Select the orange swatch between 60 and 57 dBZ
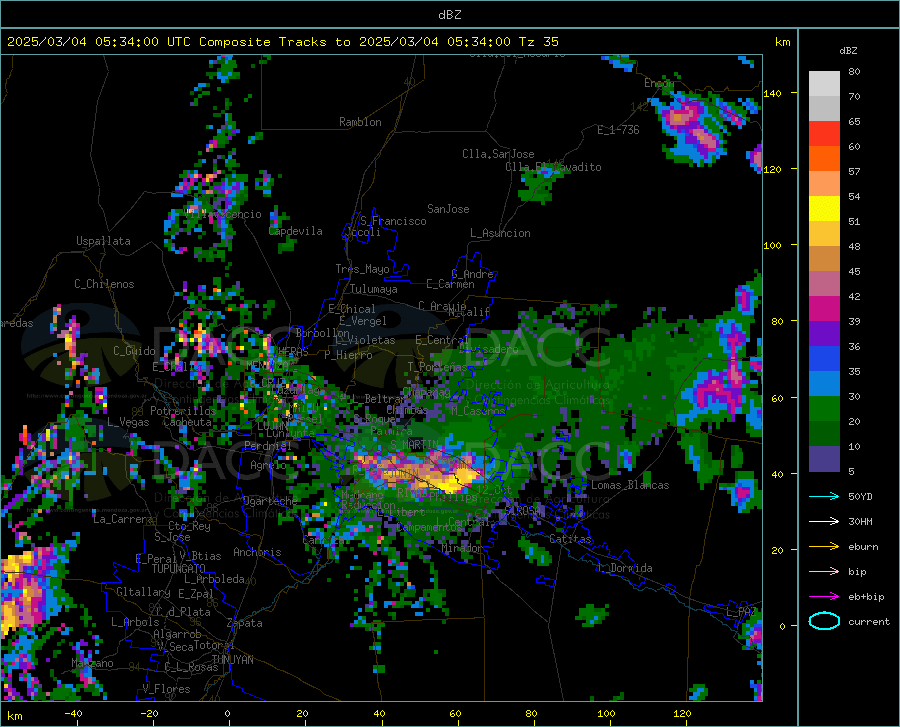The height and width of the screenshot is (727, 900). [x=824, y=159]
